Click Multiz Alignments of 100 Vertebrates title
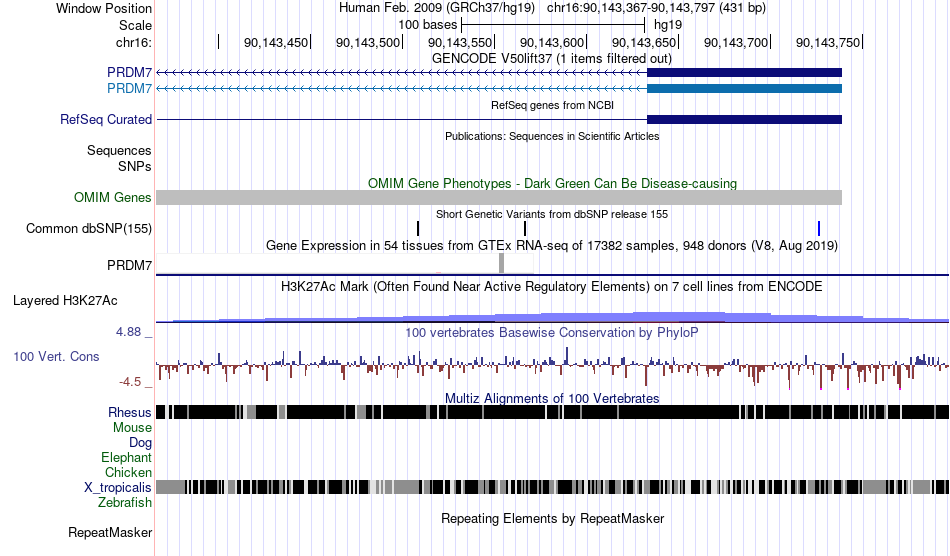The width and height of the screenshot is (950, 556). click(552, 399)
